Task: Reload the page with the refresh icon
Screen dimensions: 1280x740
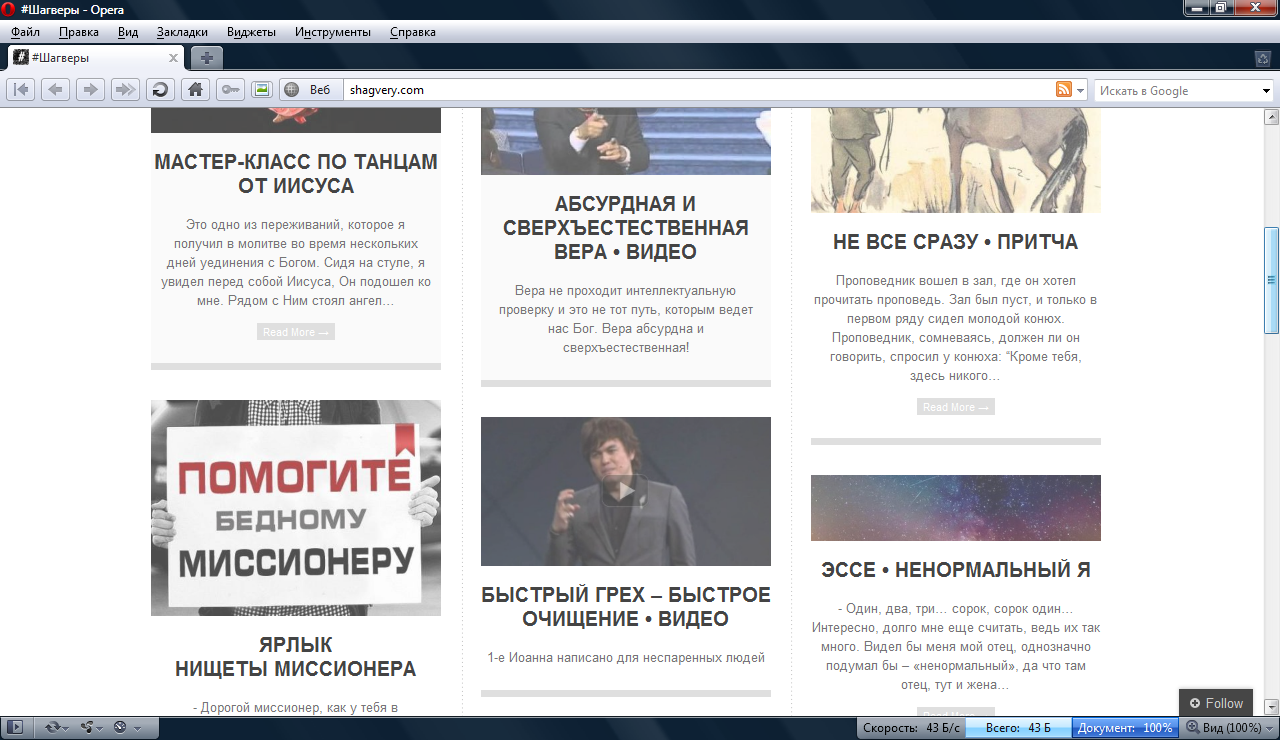Action: tap(160, 90)
